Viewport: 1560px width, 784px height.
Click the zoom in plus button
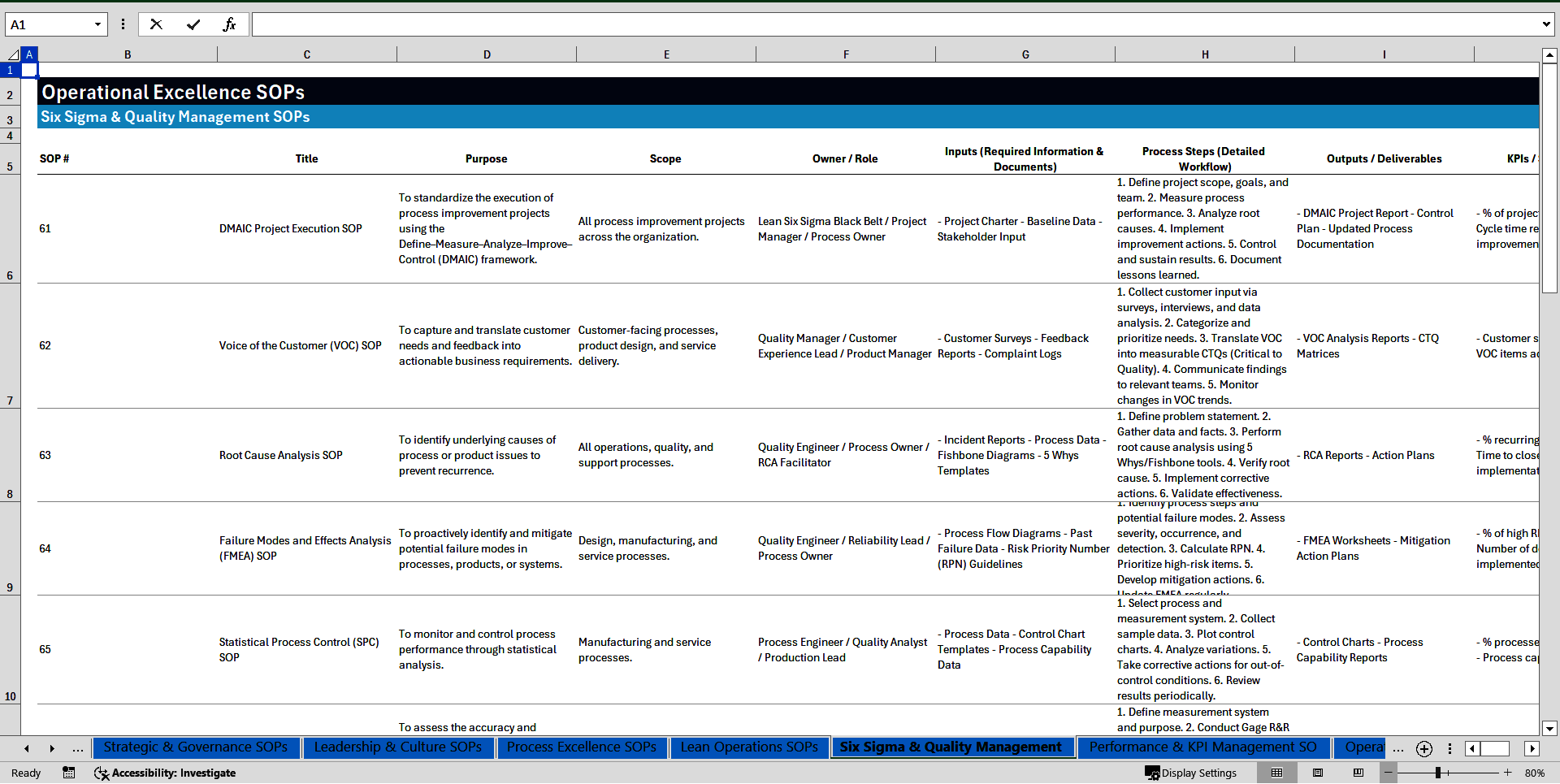[x=1508, y=773]
